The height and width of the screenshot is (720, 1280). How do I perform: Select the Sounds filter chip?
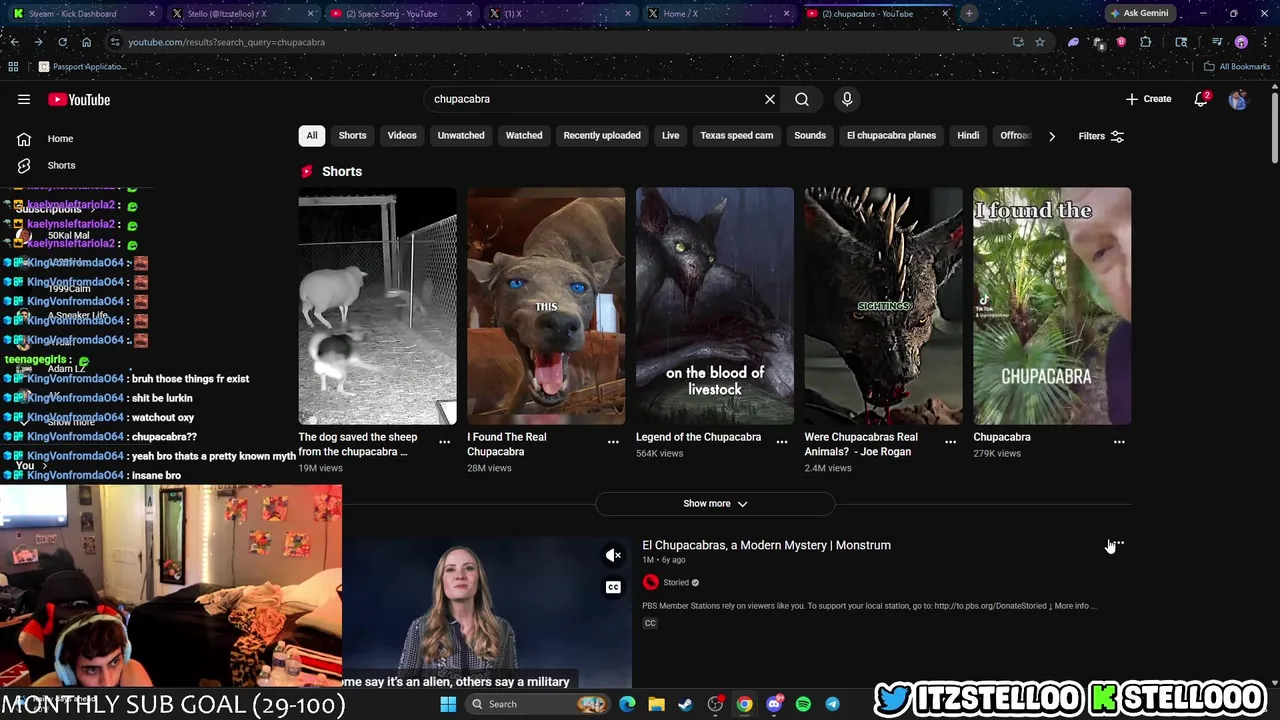[810, 136]
